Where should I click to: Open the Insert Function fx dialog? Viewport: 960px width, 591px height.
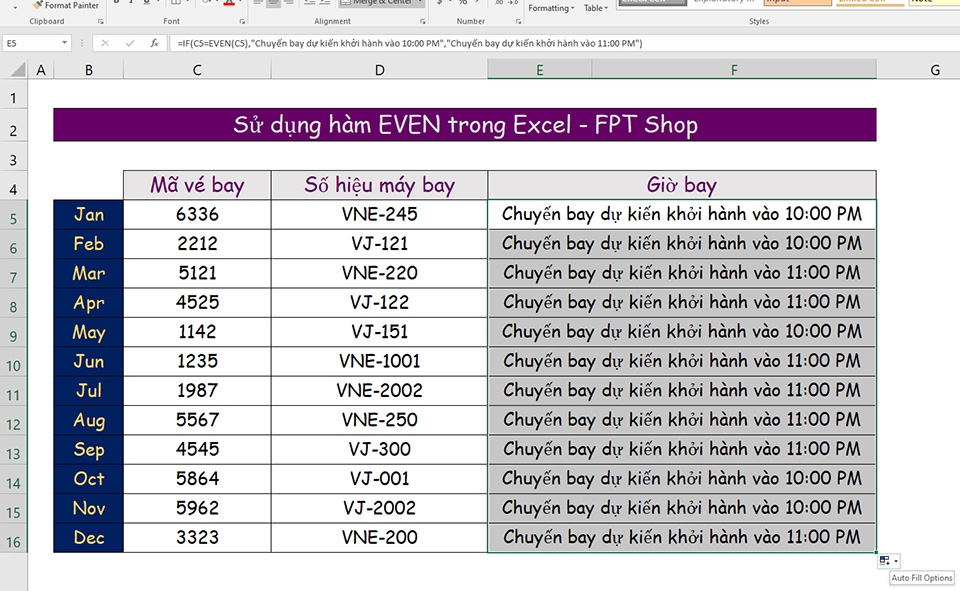tap(154, 43)
